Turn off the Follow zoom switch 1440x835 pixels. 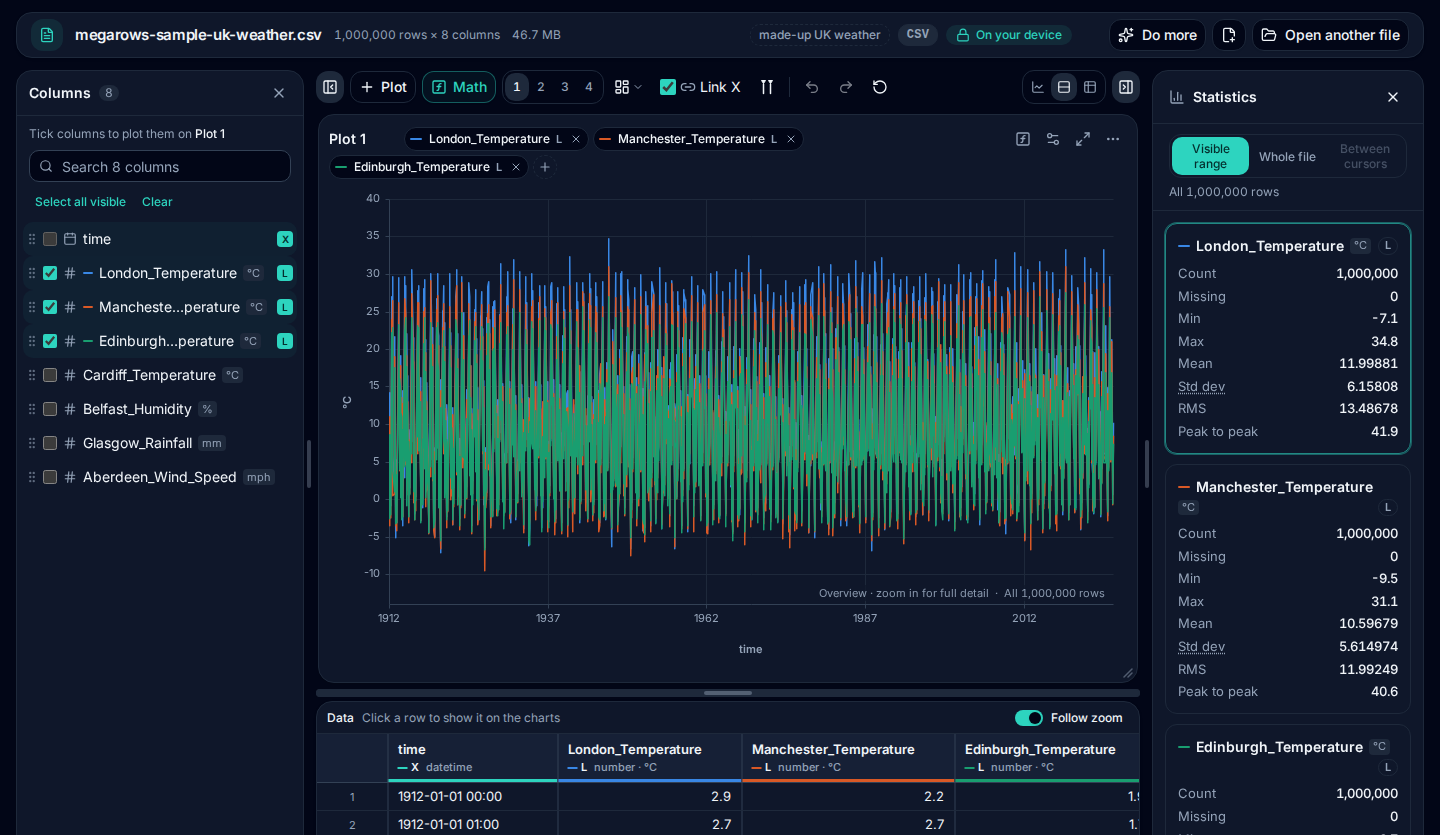point(1029,718)
